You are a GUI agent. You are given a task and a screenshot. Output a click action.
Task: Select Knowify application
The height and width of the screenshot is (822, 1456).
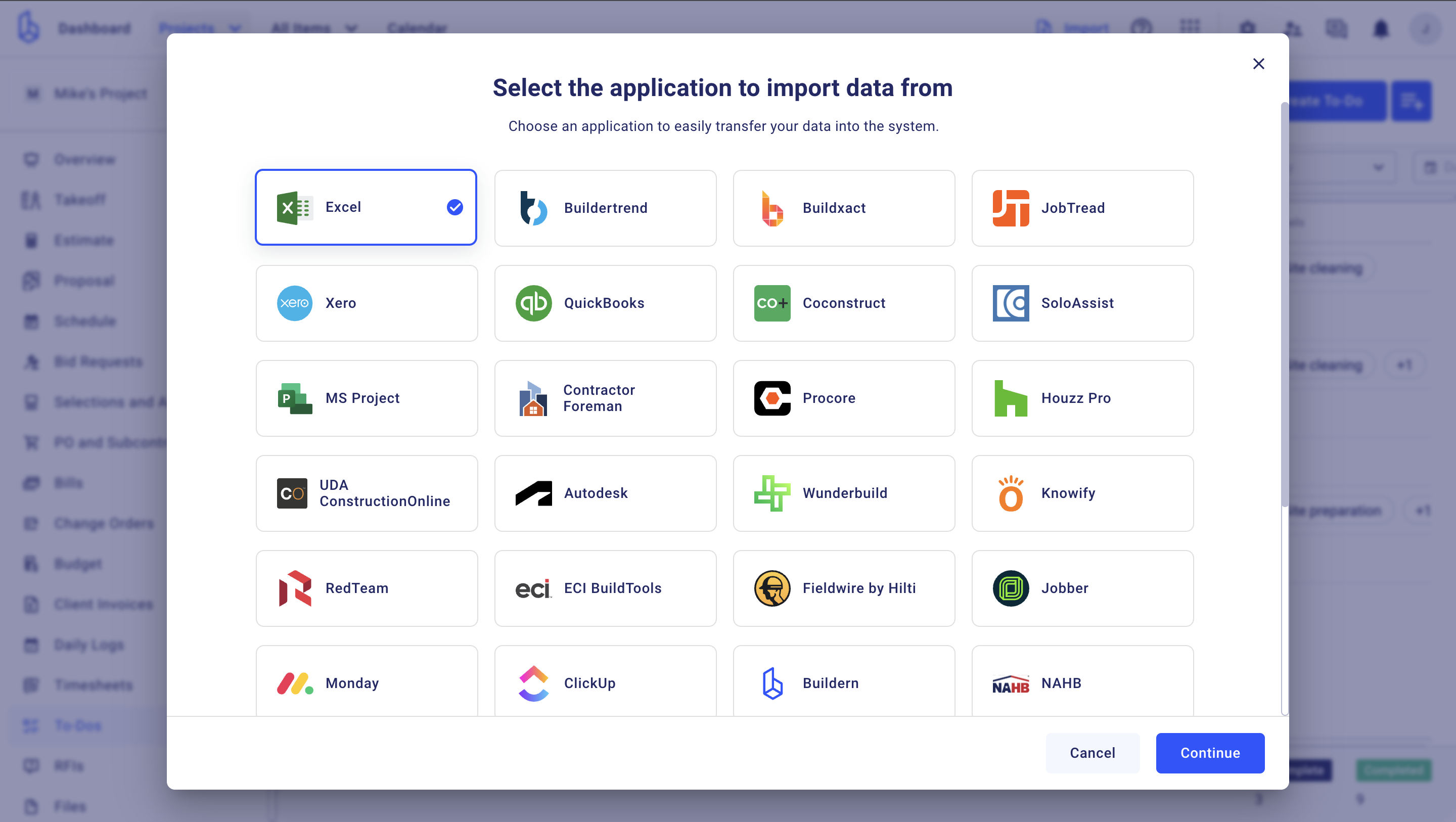click(1082, 493)
